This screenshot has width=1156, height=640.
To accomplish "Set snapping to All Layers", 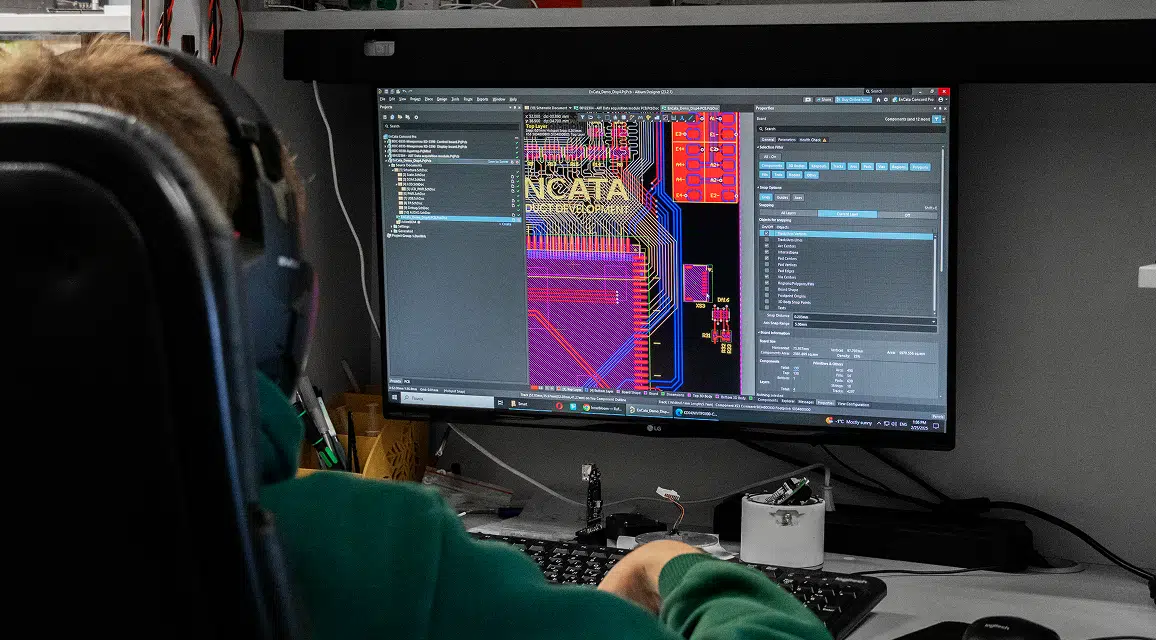I will (x=788, y=213).
